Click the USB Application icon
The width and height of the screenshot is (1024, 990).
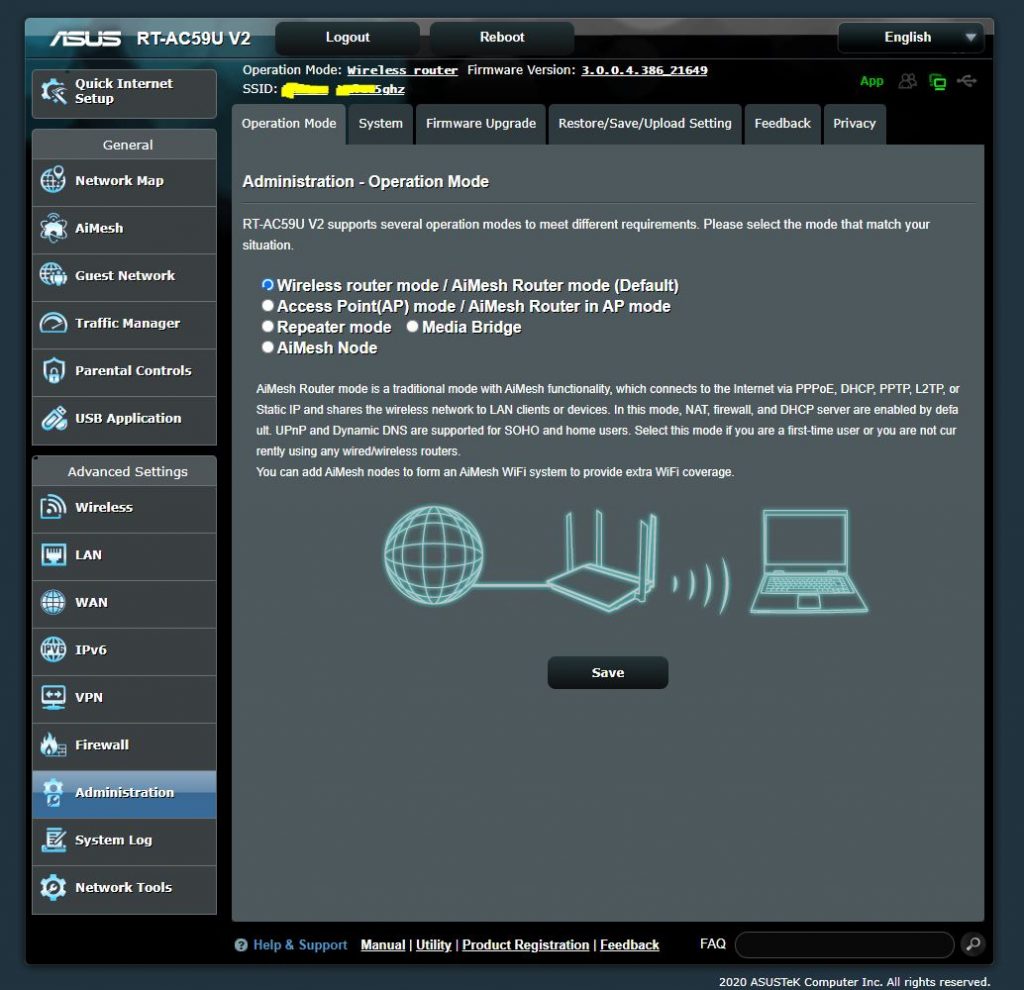pos(54,418)
